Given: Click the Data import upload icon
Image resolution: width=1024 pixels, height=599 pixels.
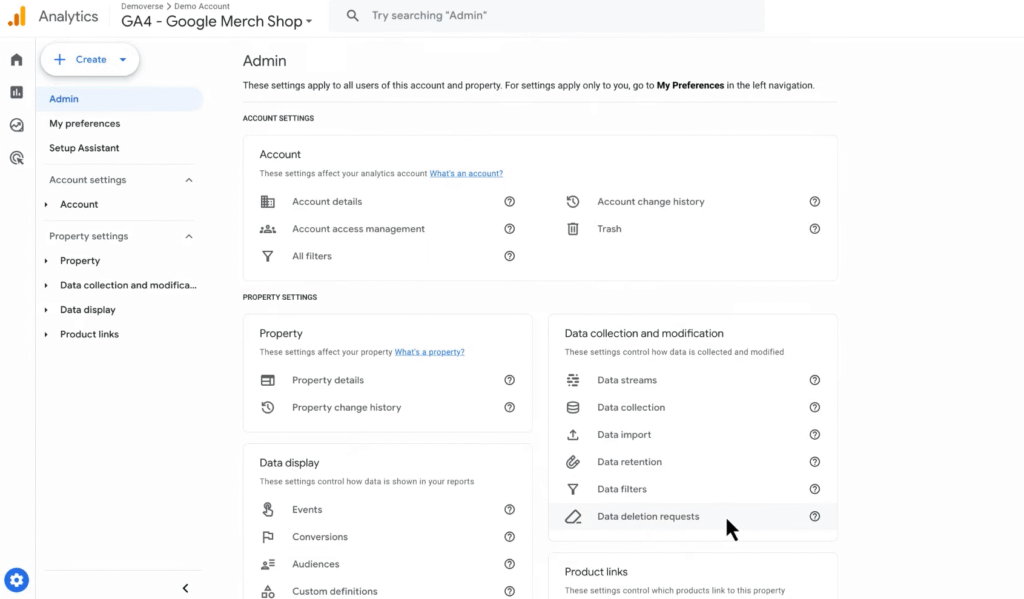Looking at the screenshot, I should [573, 434].
